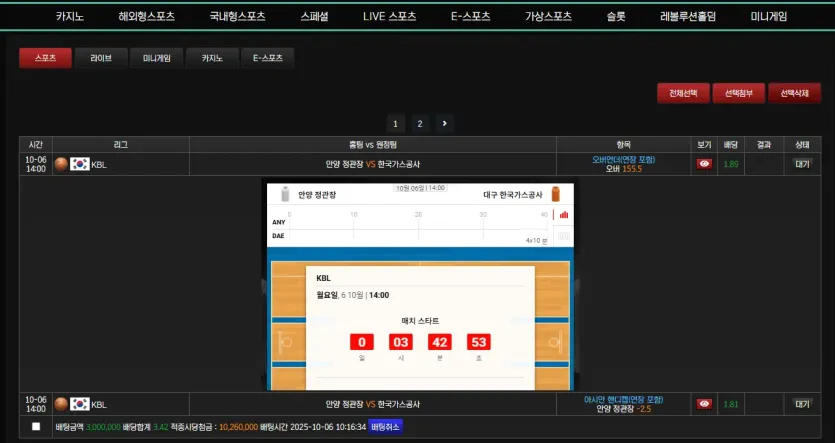
Task: Open the 미니게임 top menu item
Action: coord(769,17)
